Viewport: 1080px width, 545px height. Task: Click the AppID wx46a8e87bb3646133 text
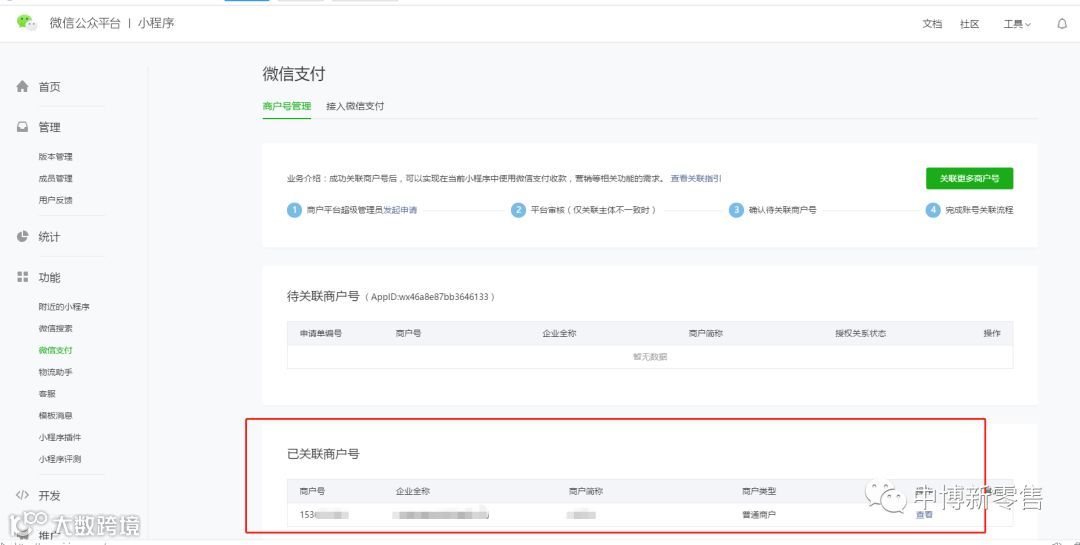pos(430,297)
